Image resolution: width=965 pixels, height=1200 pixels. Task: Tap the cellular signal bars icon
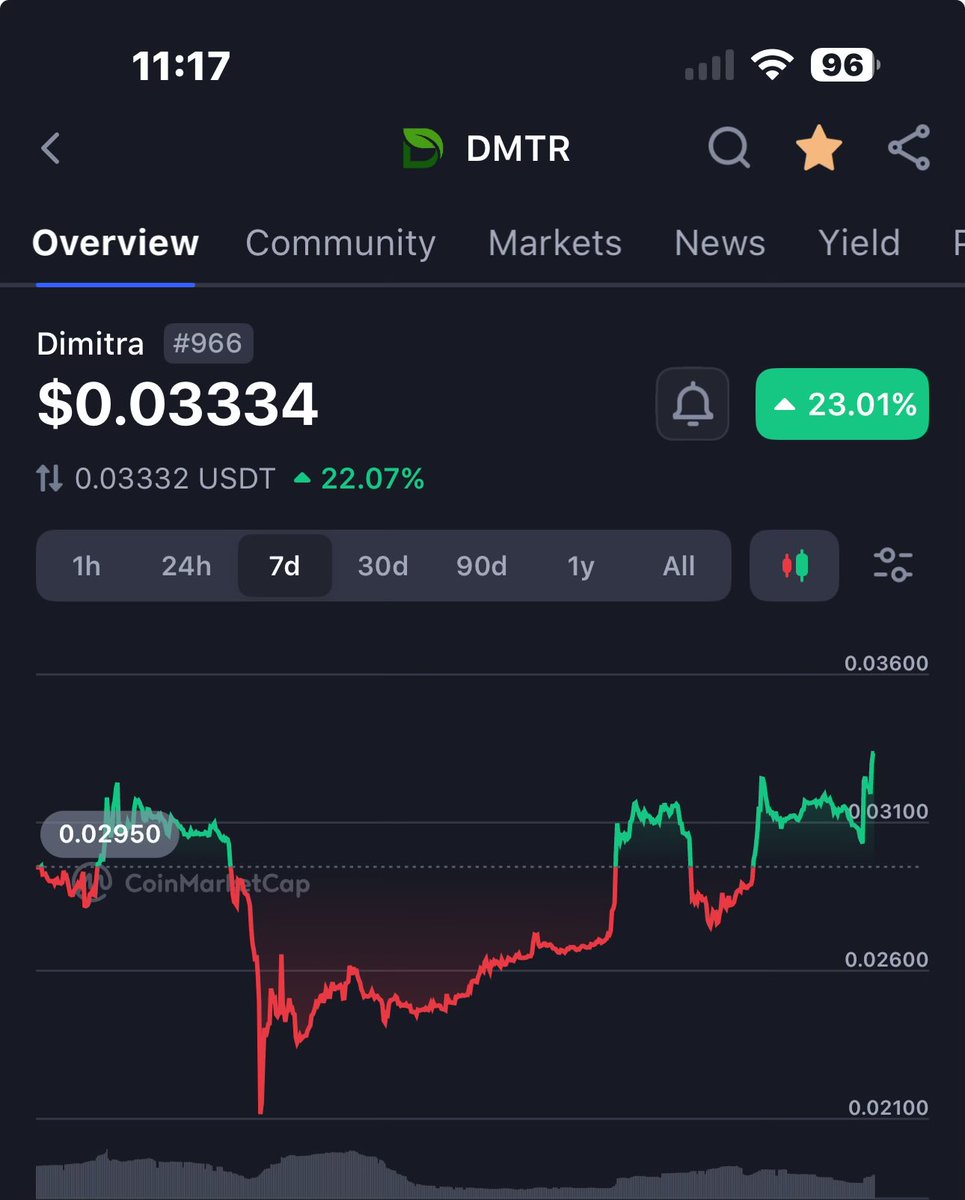(x=709, y=67)
